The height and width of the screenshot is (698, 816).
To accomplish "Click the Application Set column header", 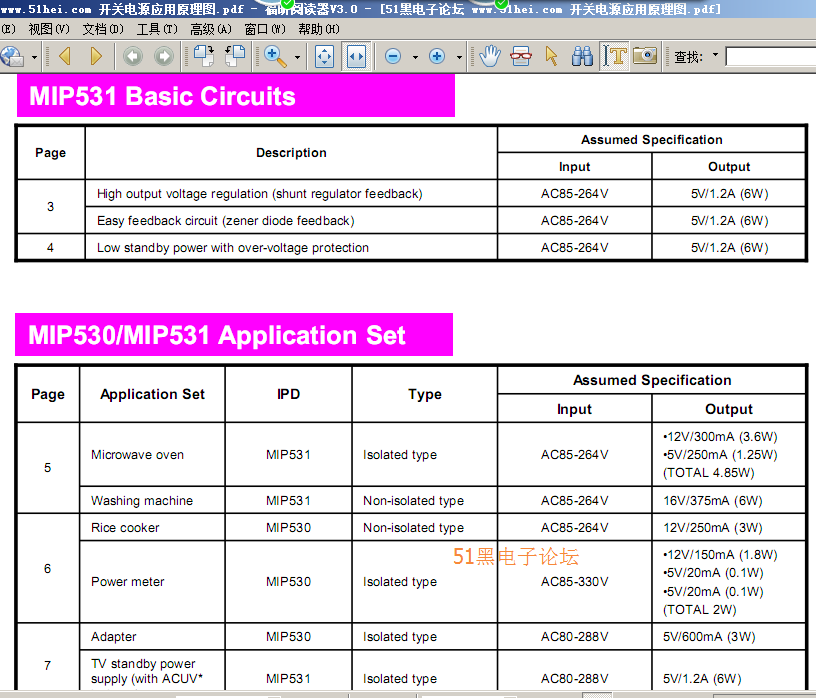I will point(152,395).
